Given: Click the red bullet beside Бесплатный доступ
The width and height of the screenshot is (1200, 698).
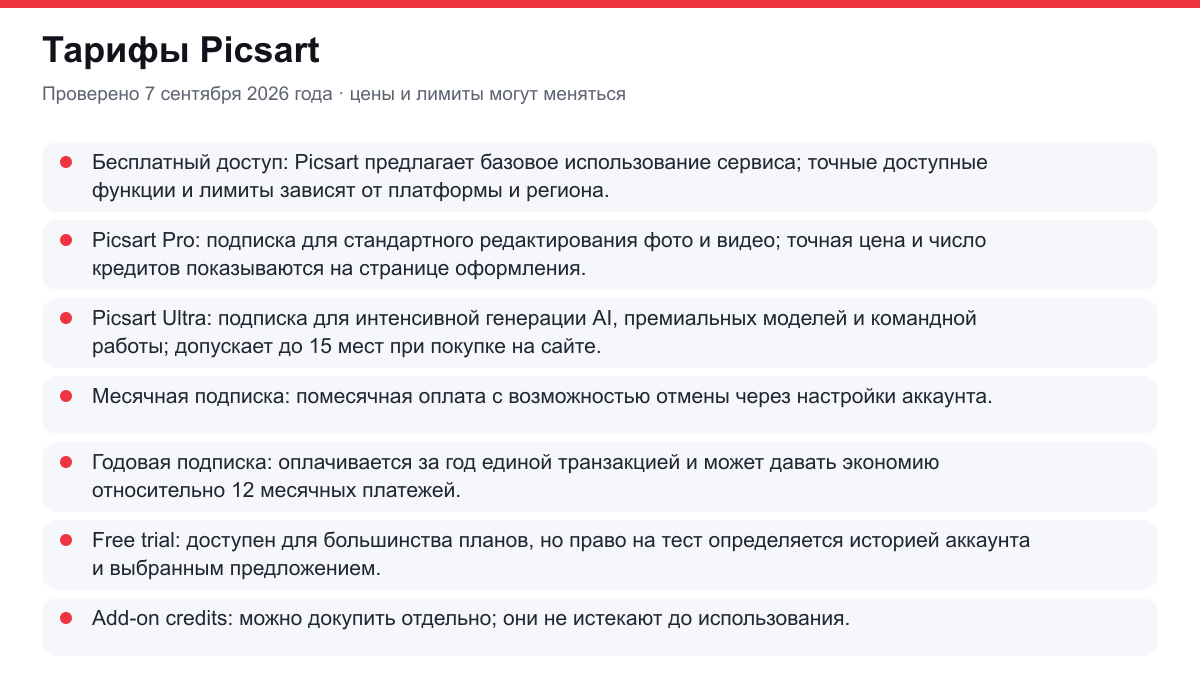Looking at the screenshot, I should (66, 161).
